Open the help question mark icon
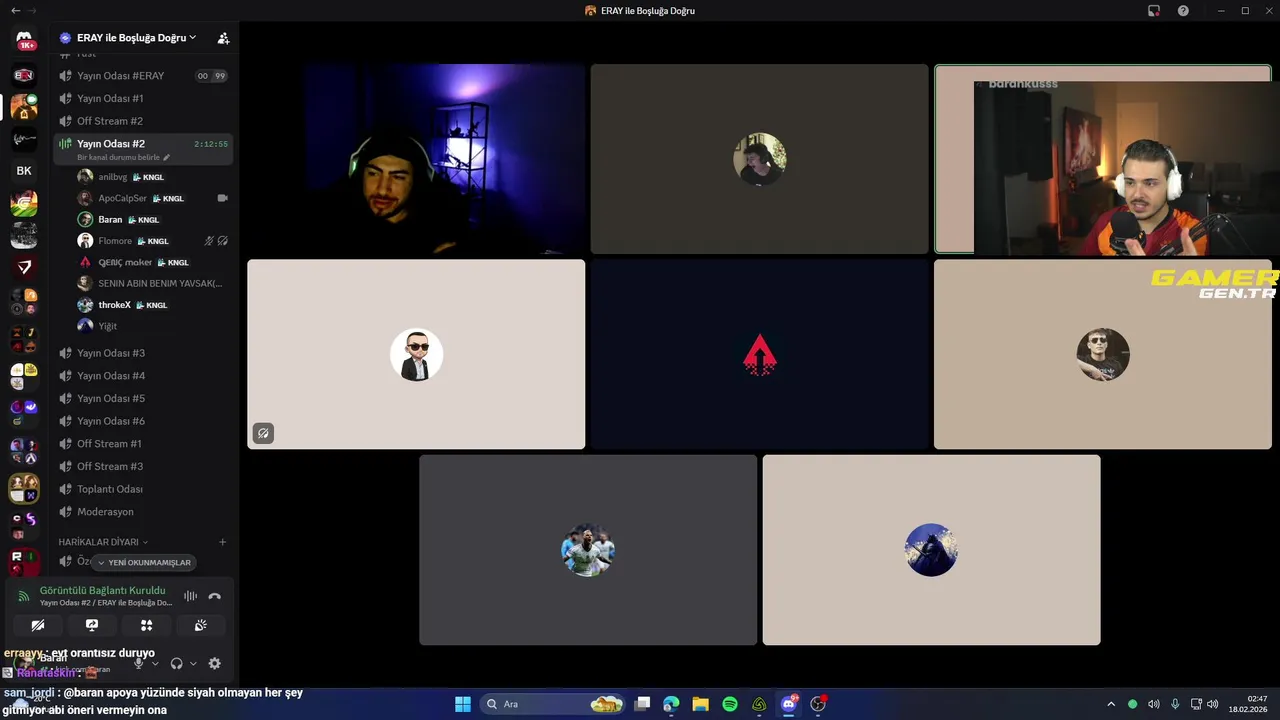 [1183, 11]
